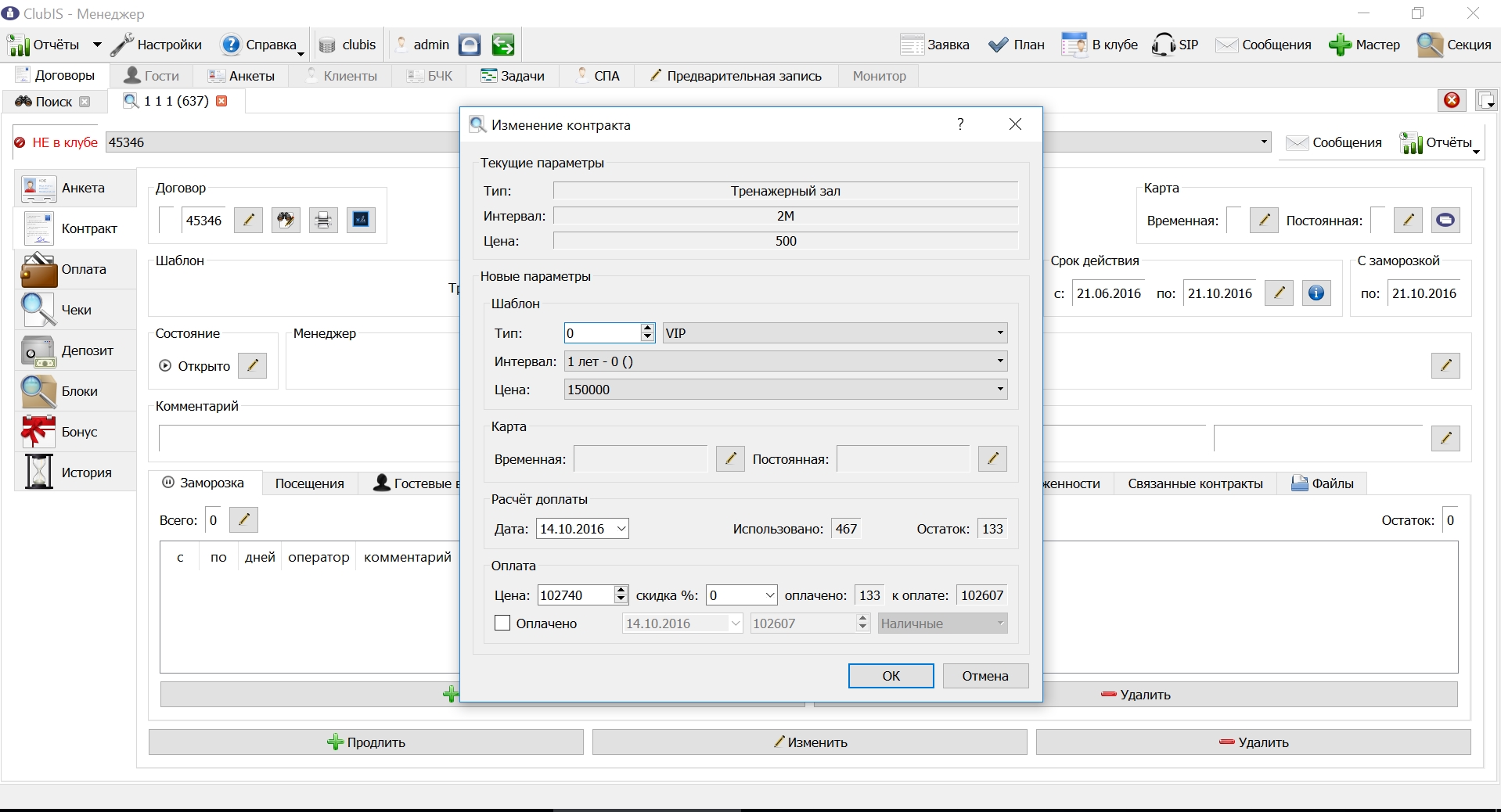Viewport: 1501px width, 812px height.
Task: Click the info icon near validity dates
Action: (x=1316, y=293)
